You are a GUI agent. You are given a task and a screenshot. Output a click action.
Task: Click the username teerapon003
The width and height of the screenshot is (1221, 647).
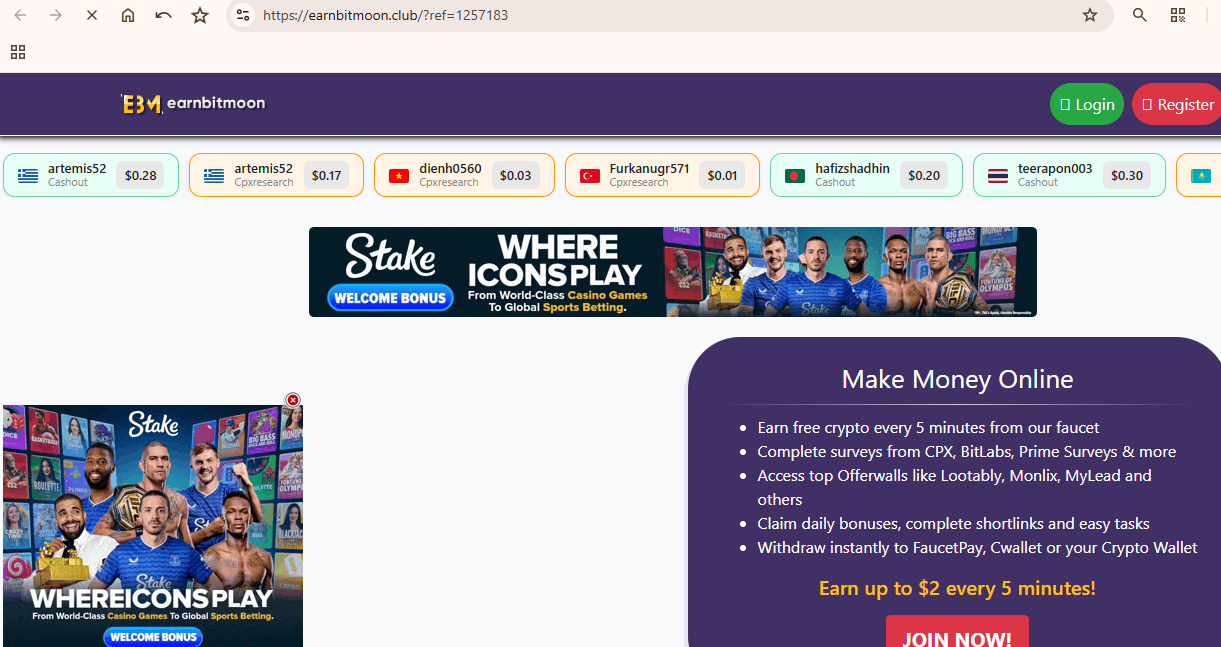point(1055,169)
